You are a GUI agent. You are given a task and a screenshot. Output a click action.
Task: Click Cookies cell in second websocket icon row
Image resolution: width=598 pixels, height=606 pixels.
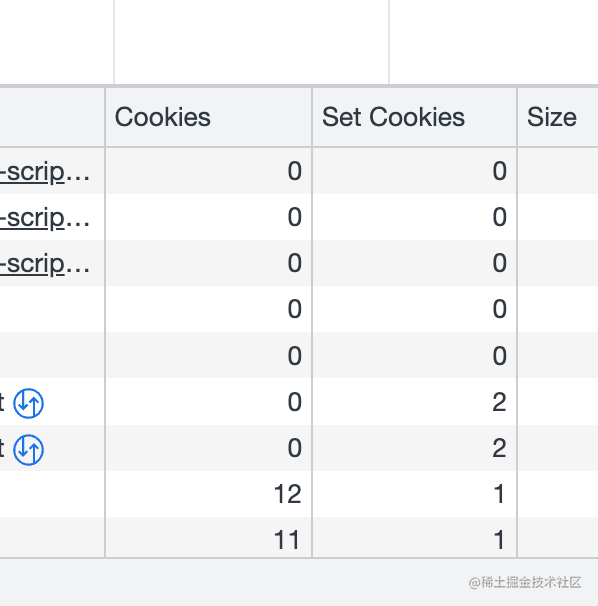point(208,448)
